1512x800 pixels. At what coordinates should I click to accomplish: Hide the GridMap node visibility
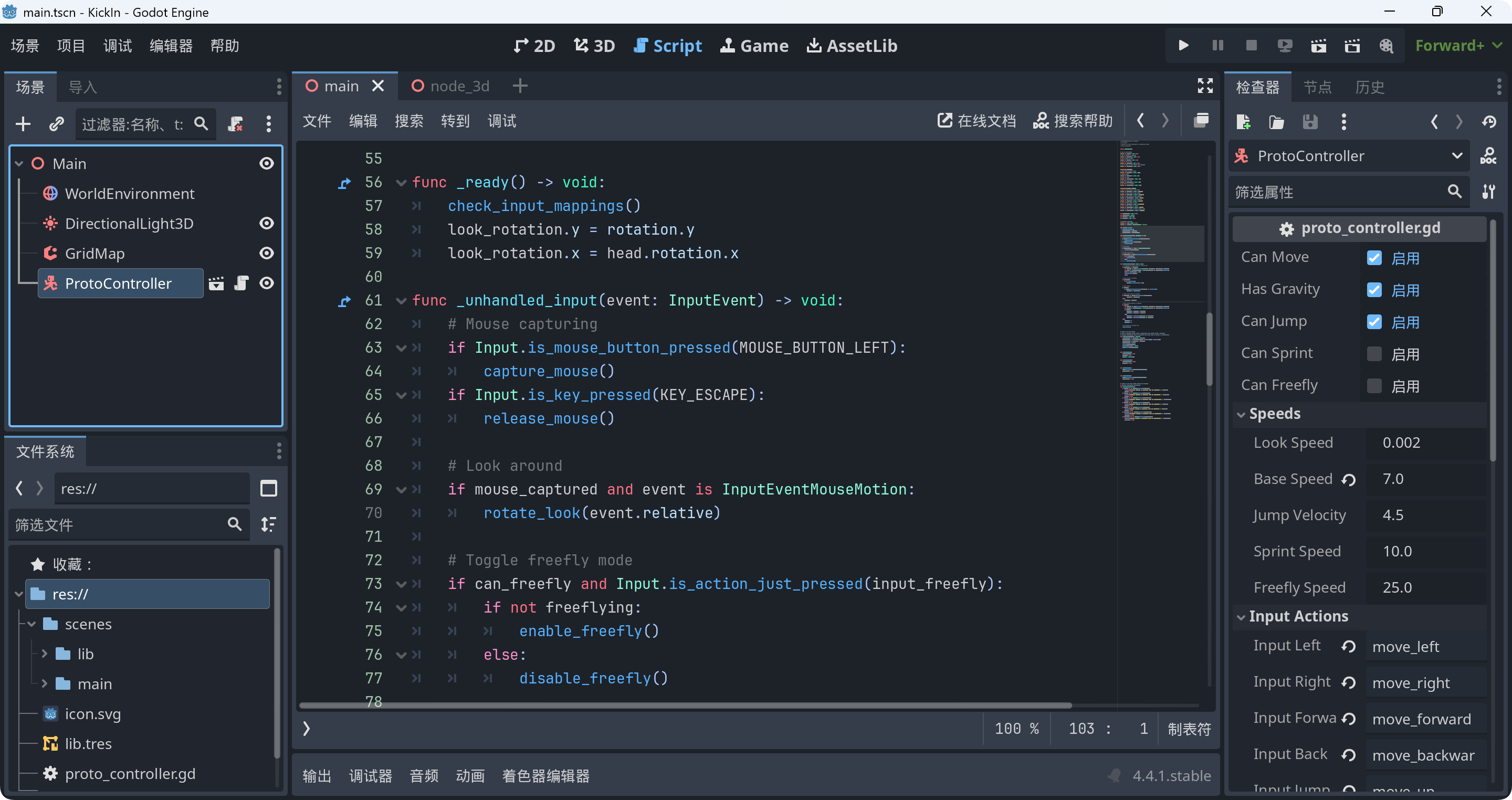[267, 254]
